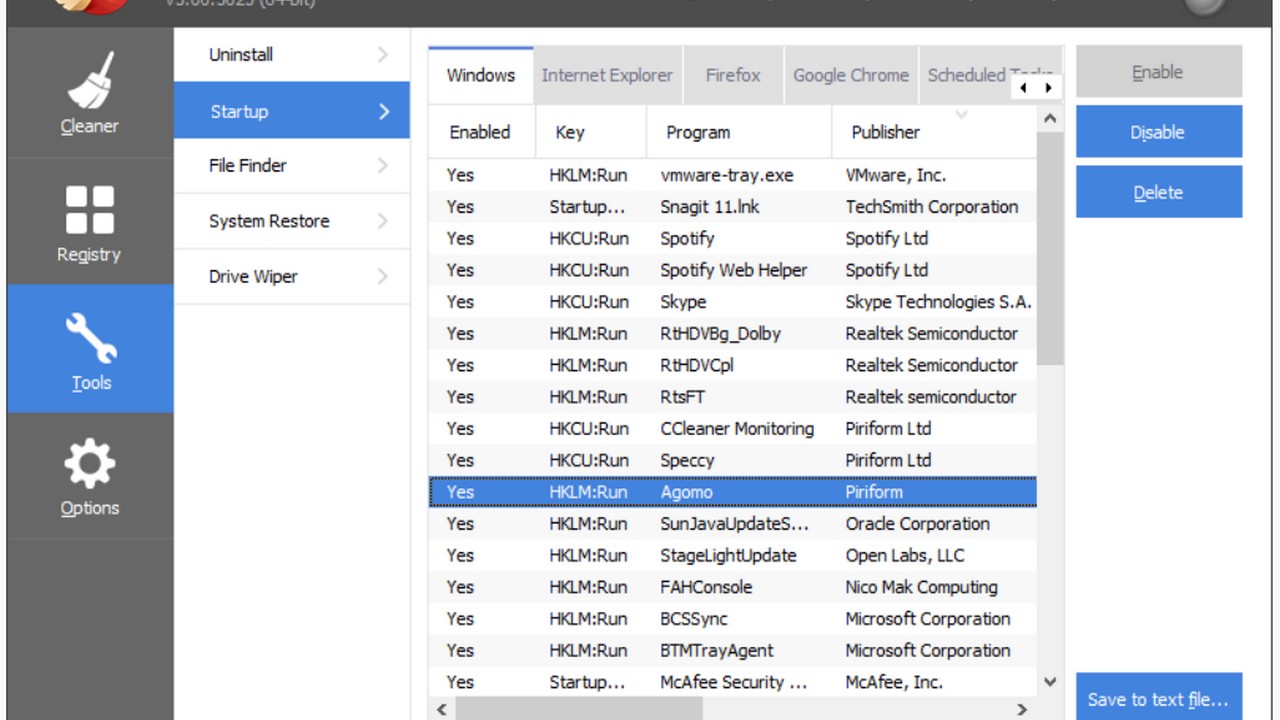The image size is (1280, 720).
Task: Select the Tools wrench icon
Action: tap(91, 338)
